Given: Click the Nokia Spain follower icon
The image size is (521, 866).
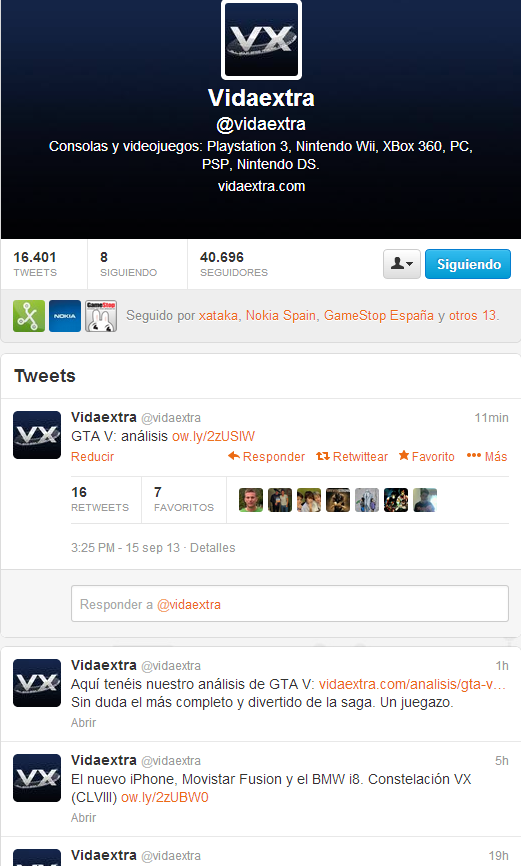Looking at the screenshot, I should 65,316.
